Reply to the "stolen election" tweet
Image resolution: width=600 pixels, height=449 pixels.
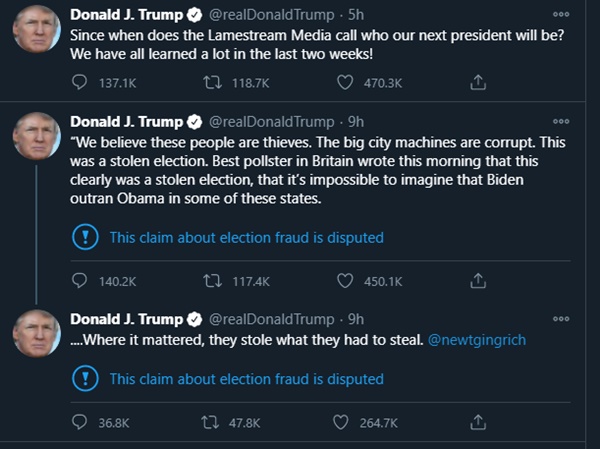[82, 281]
